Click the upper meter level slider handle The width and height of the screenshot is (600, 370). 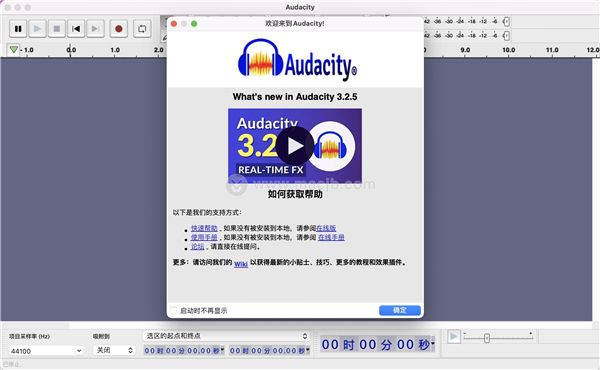click(506, 21)
